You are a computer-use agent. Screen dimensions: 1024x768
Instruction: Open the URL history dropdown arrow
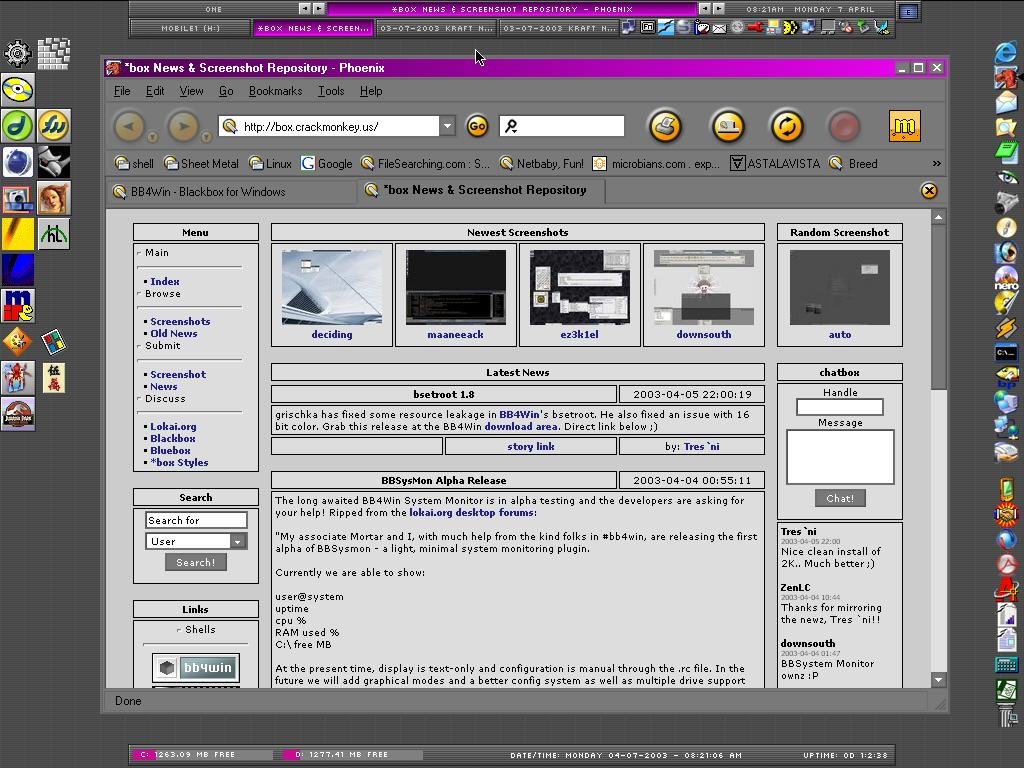tap(447, 126)
